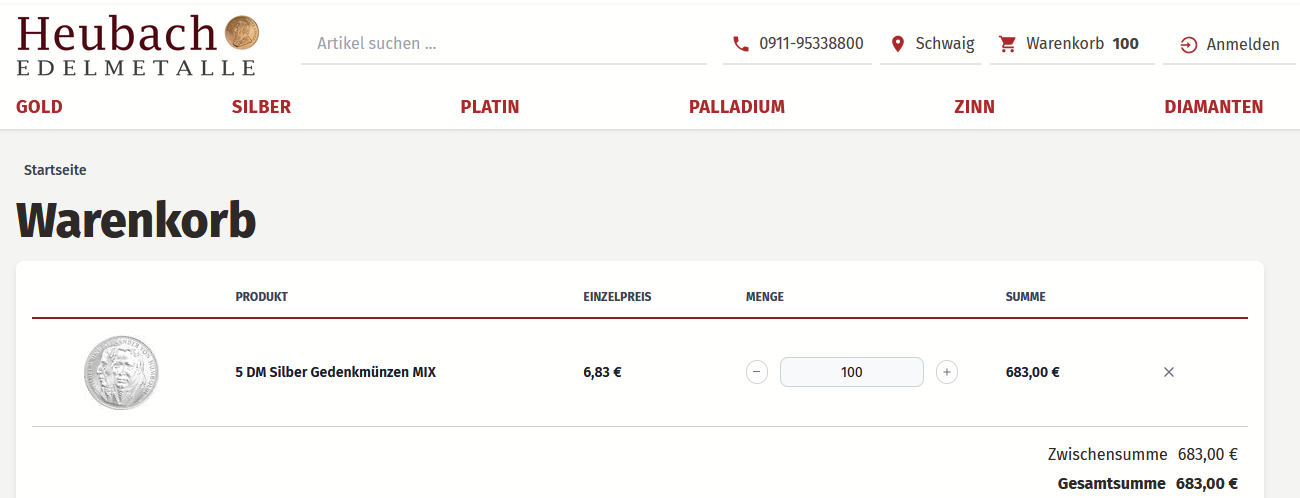Click the quantity input showing 100
1300x498 pixels.
pyautogui.click(x=851, y=373)
